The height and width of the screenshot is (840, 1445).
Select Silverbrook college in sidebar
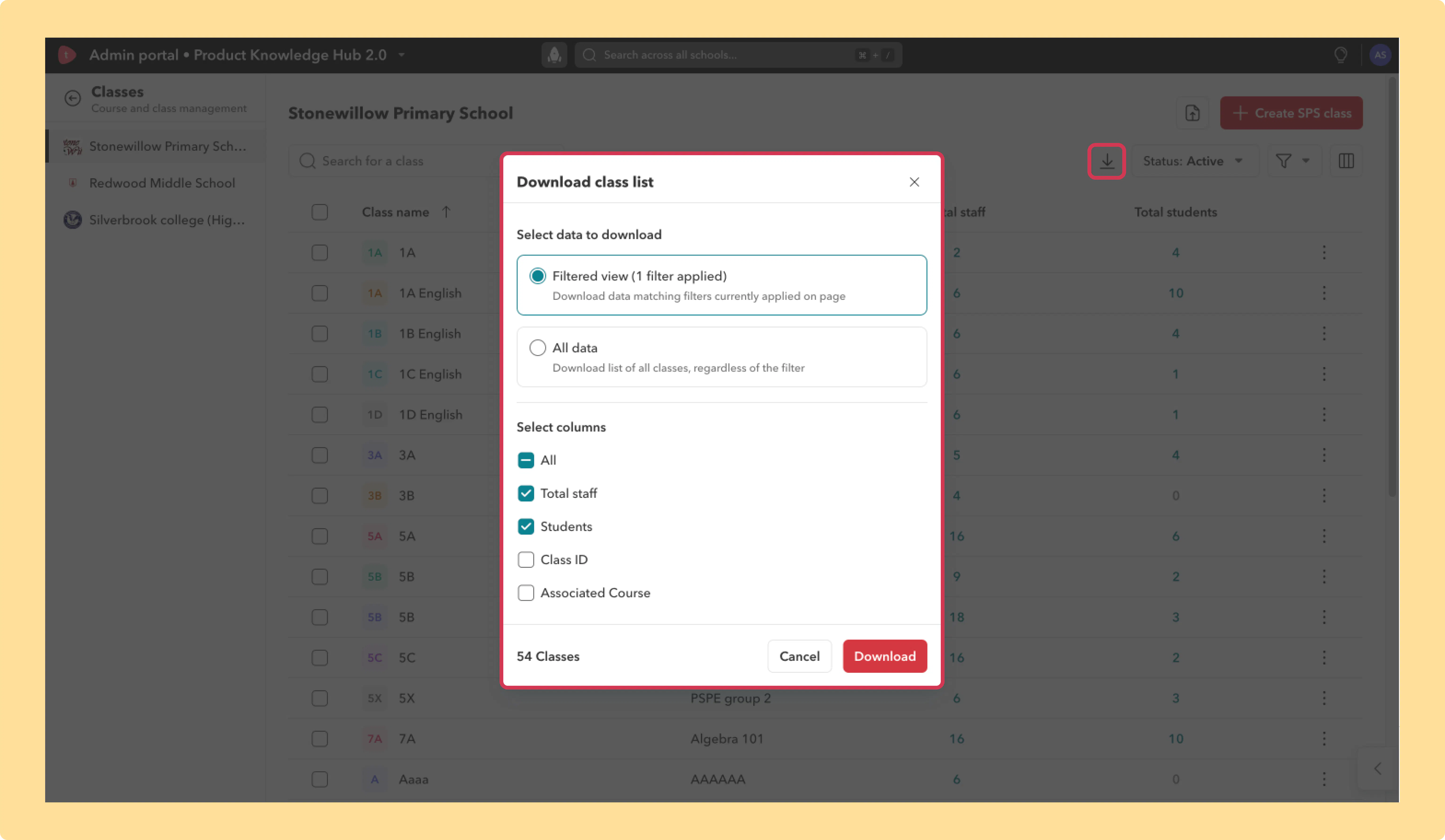(155, 220)
